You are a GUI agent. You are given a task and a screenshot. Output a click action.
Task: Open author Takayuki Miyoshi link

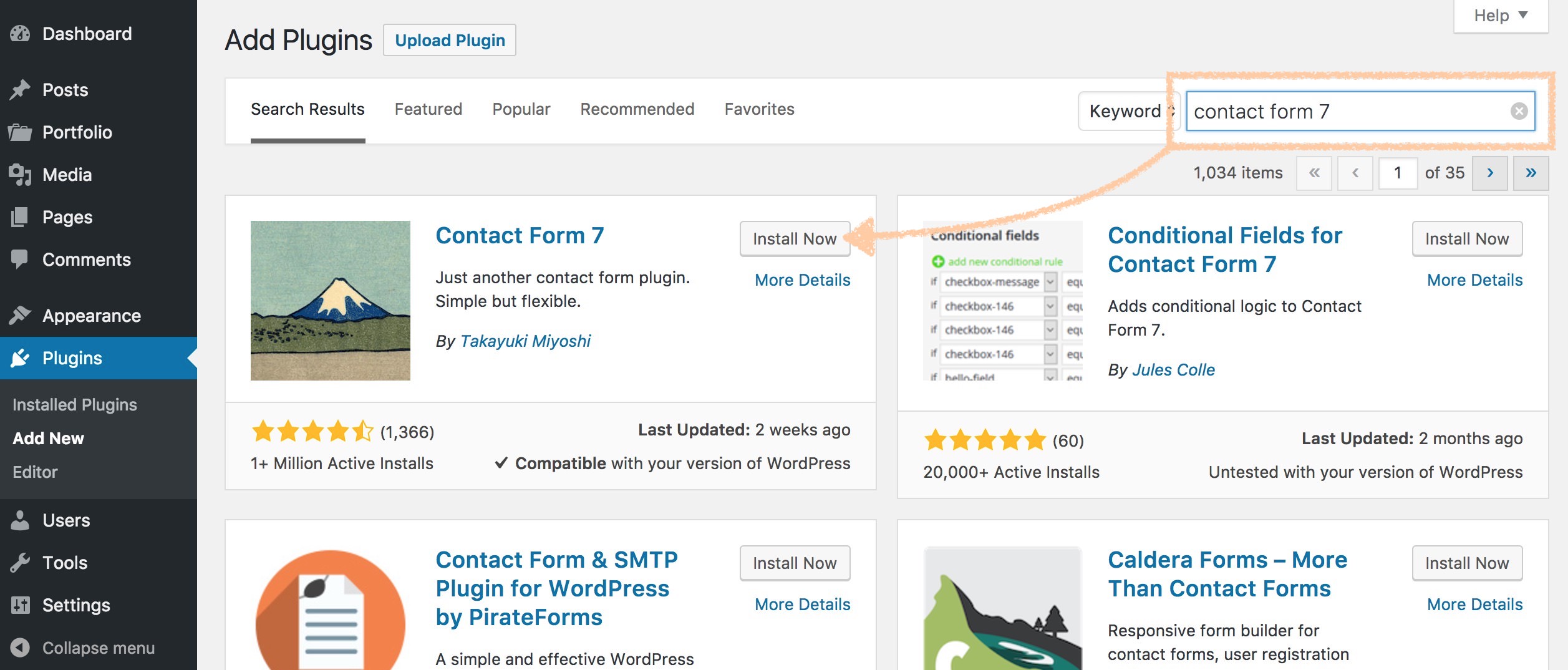[525, 341]
